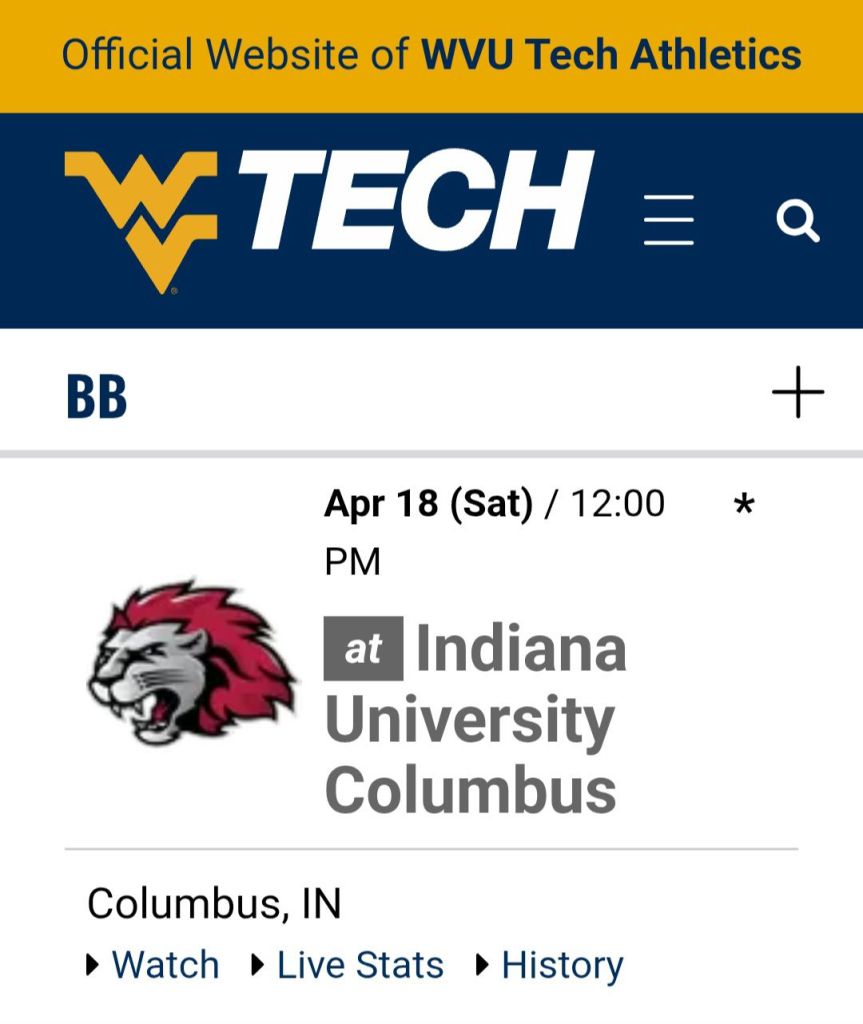Click the triangle arrow before Watch
Screen dimensions: 863x1024
pyautogui.click(x=93, y=965)
